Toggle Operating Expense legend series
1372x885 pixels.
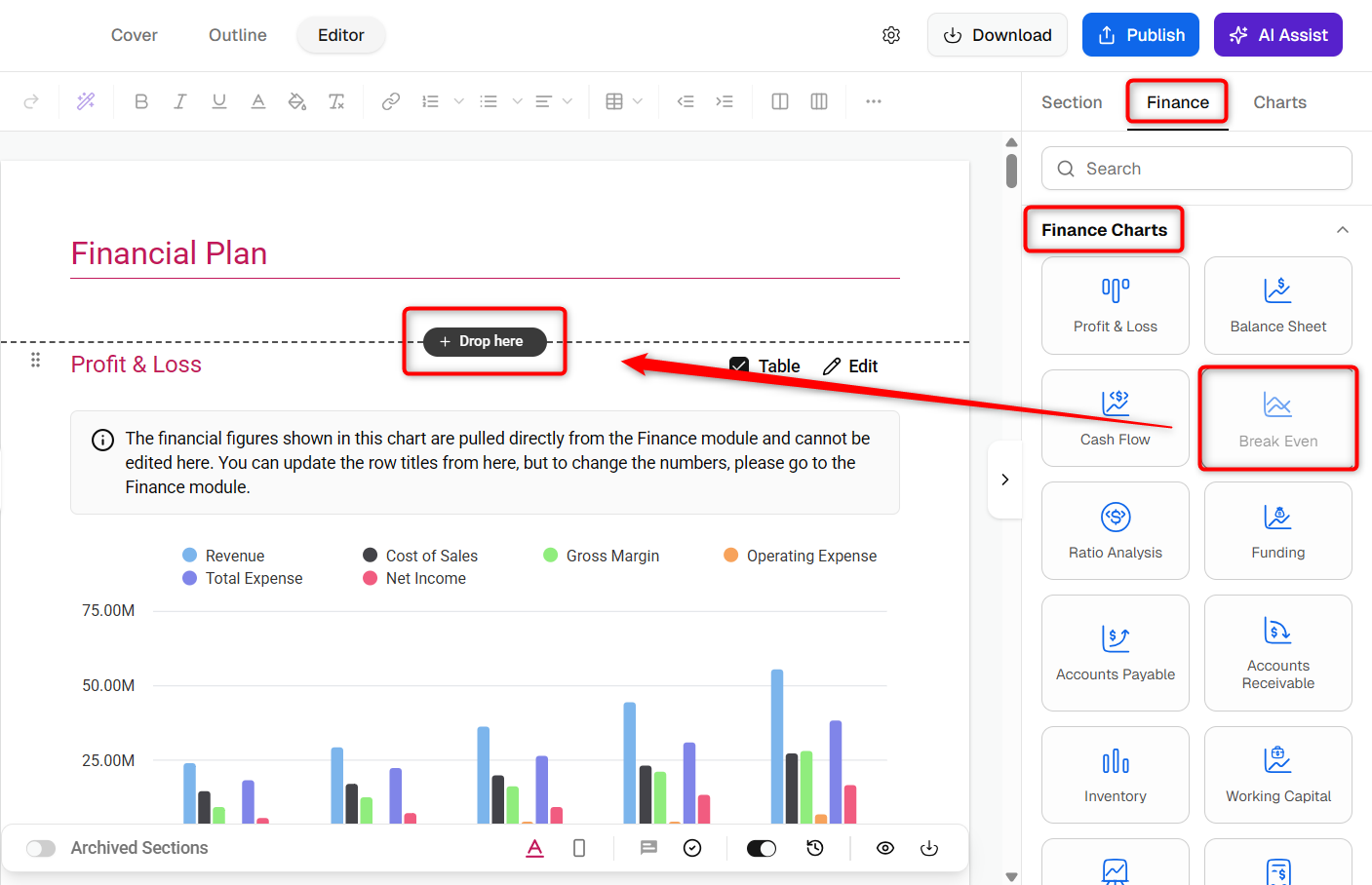[x=801, y=556]
